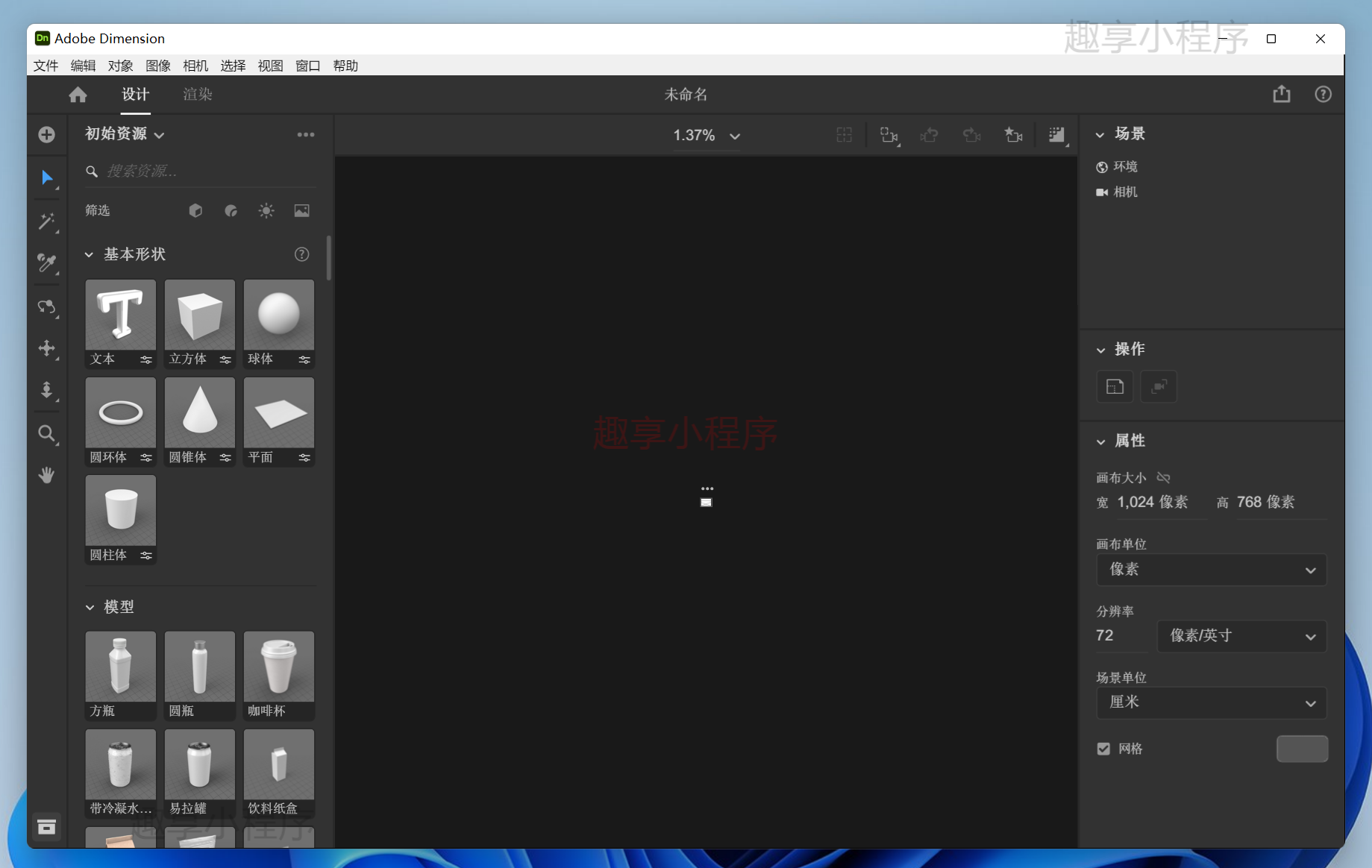The image size is (1372, 868).
Task: Select the Dolly camera tool
Action: [47, 390]
